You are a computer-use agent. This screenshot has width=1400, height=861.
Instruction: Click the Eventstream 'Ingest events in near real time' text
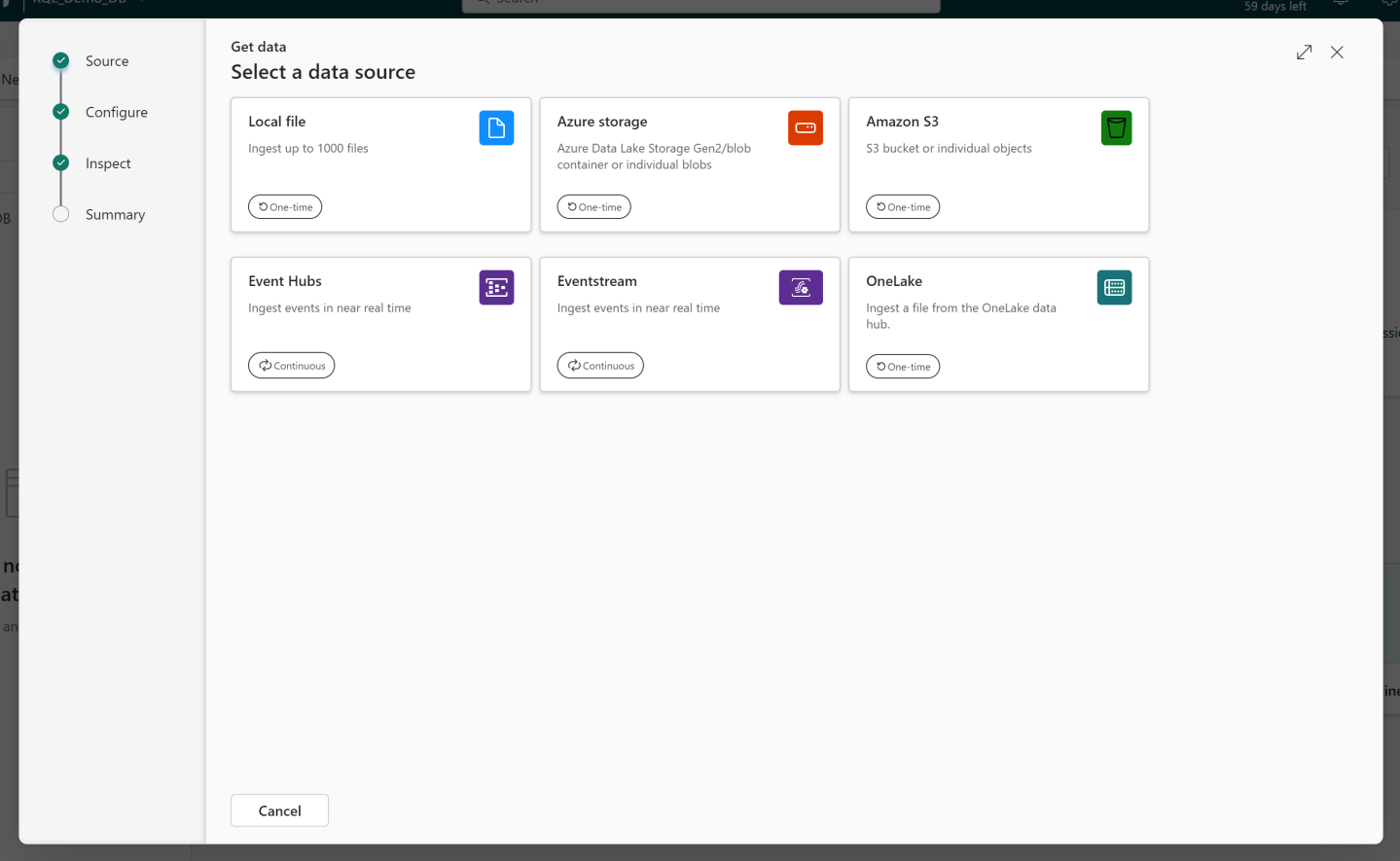pyautogui.click(x=638, y=308)
